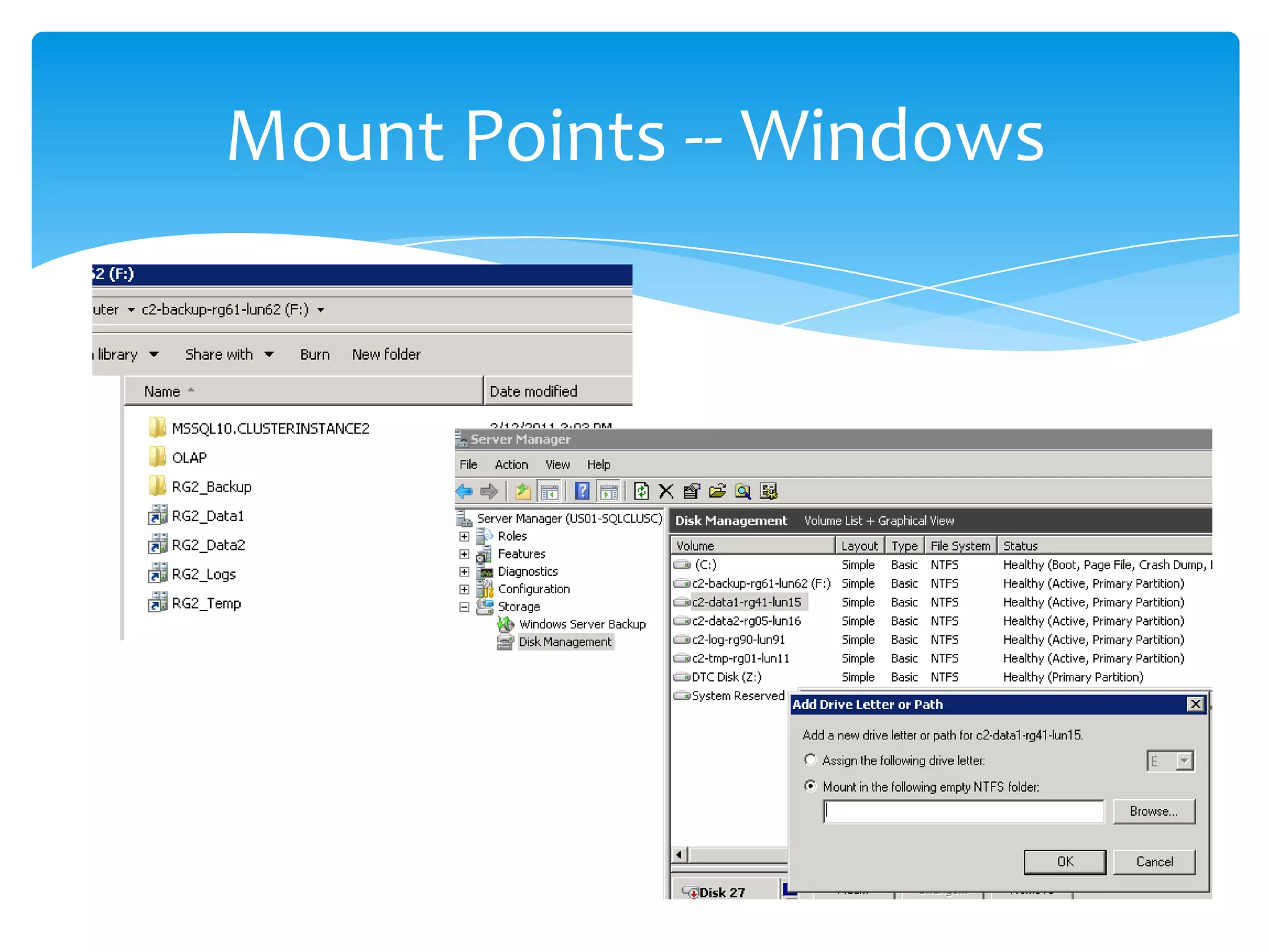Click the Properties toolbar icon
Viewport: 1270px width, 952px height.
[691, 491]
